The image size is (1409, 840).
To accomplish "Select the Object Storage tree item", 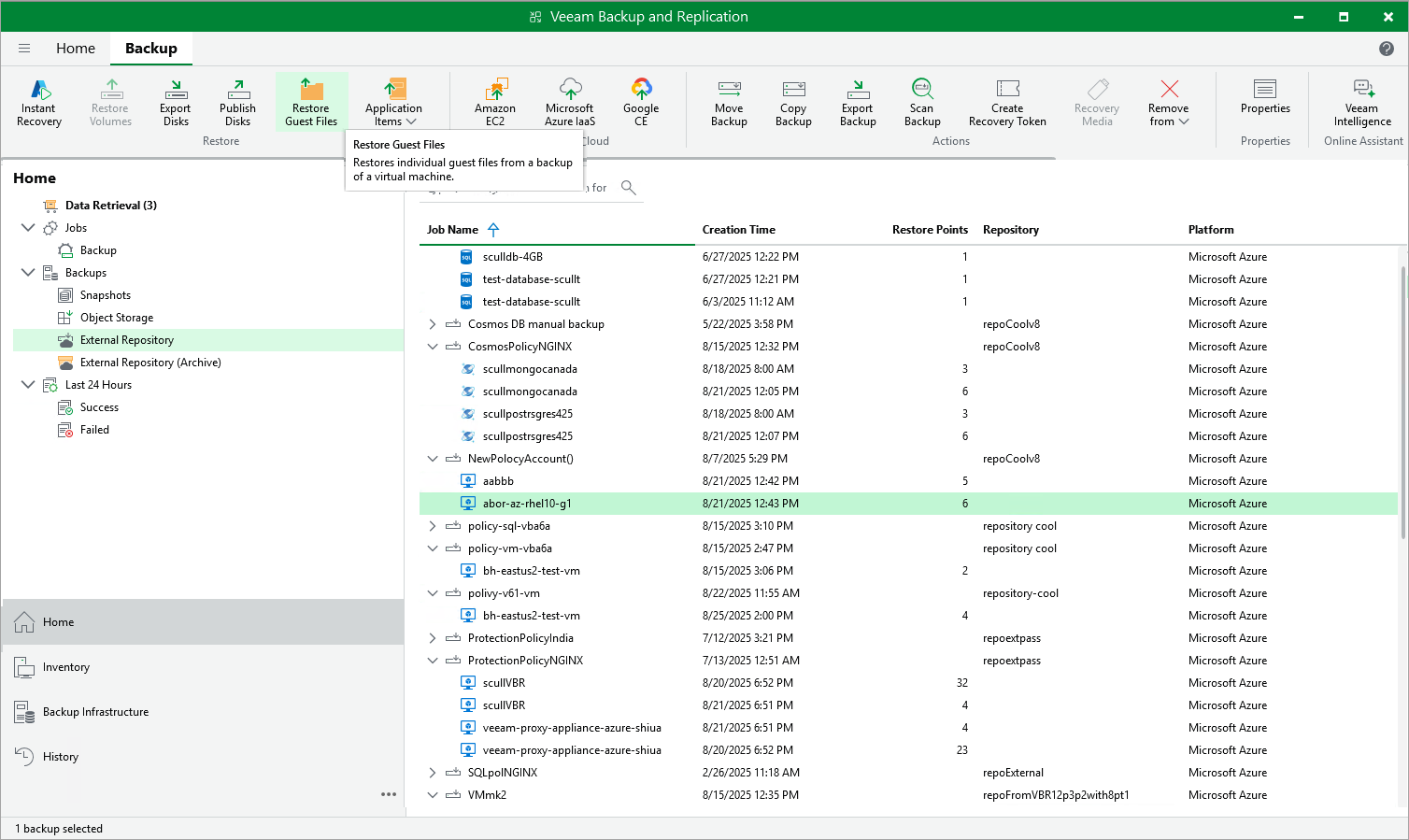I will pos(116,318).
